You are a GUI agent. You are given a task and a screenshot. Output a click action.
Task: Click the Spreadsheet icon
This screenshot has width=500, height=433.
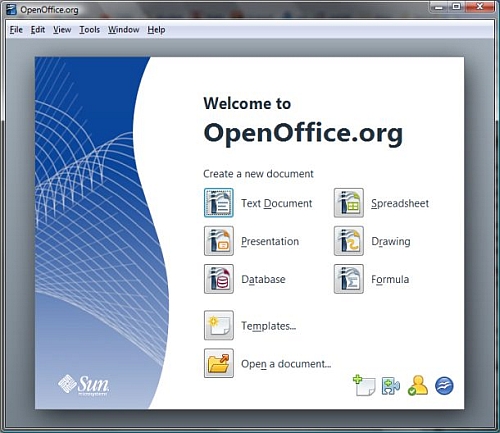point(349,203)
